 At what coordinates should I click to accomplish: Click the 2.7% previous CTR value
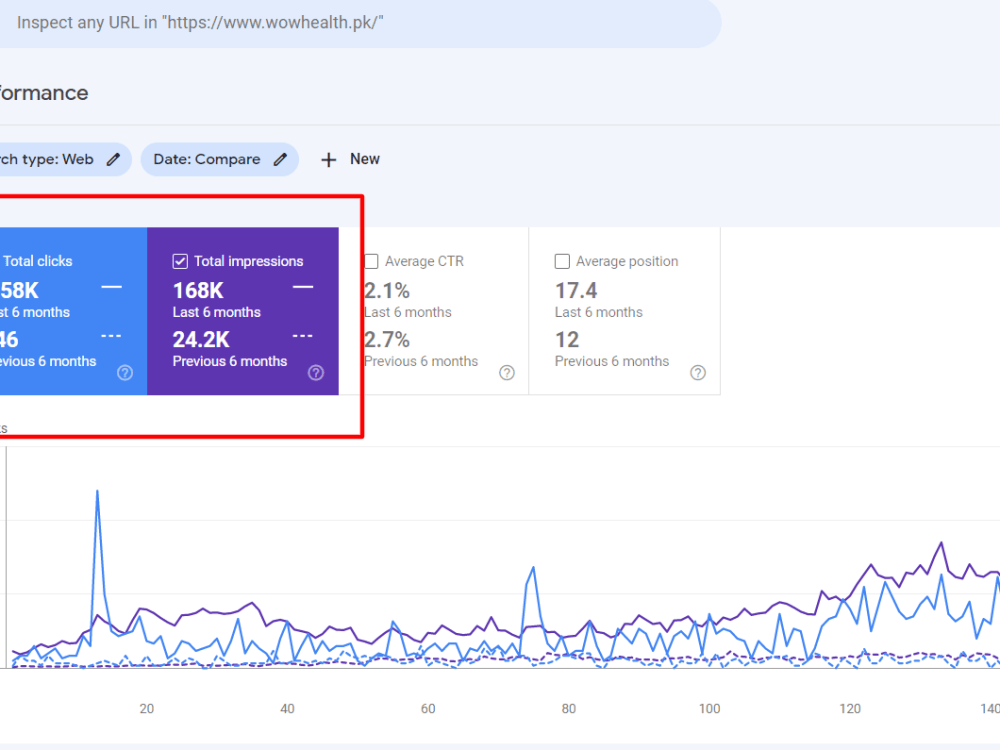point(387,340)
